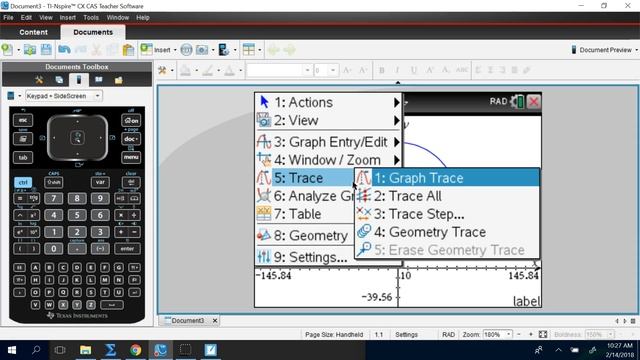Switch to the Documents tab

93,32
